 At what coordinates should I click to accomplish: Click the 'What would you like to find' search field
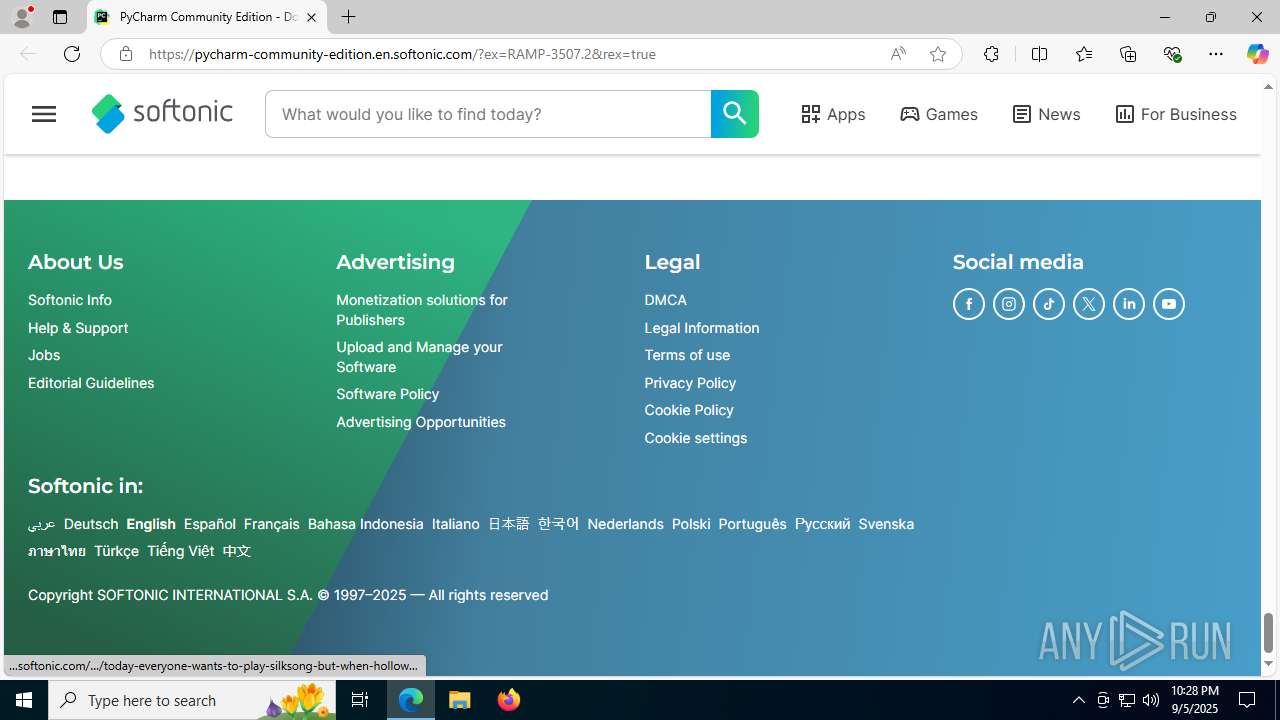pyautogui.click(x=488, y=114)
